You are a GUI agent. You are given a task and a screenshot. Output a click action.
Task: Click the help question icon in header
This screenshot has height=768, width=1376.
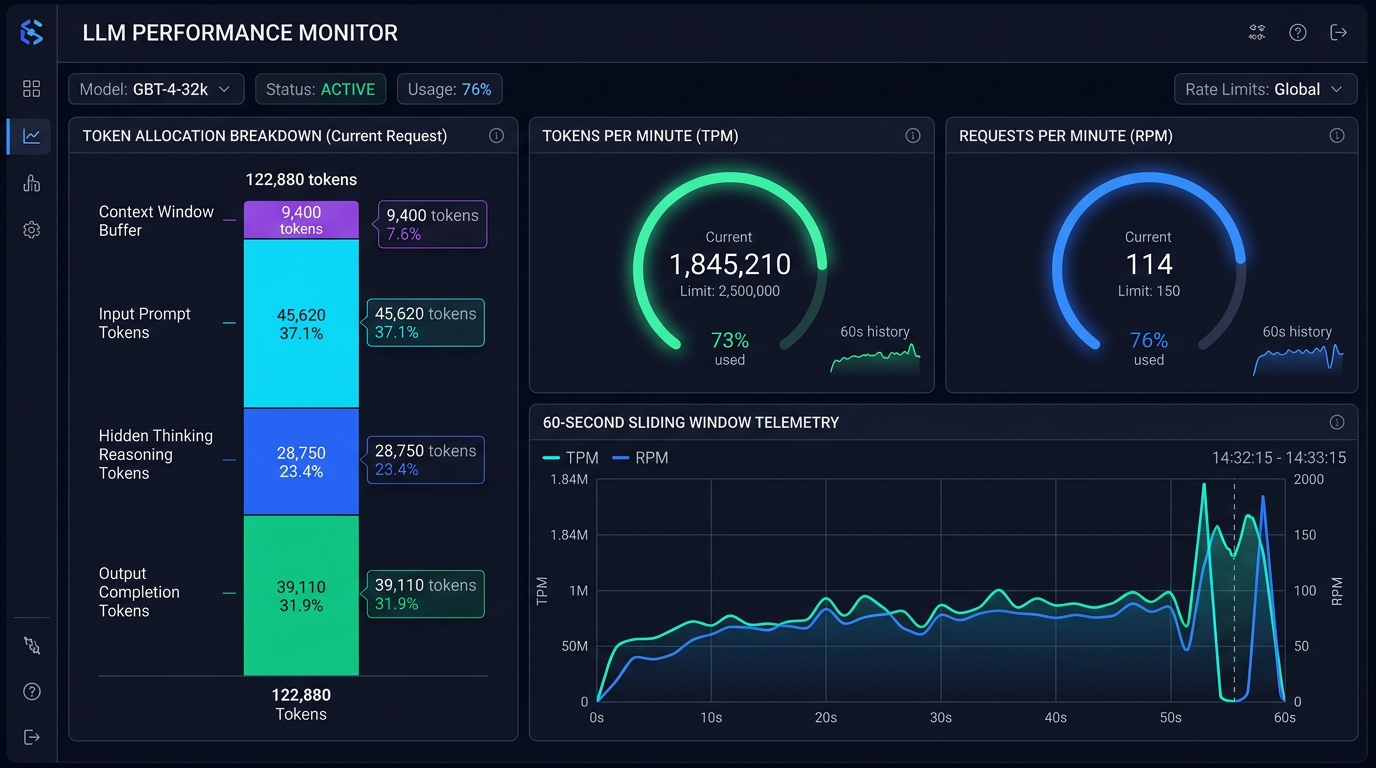point(1298,33)
